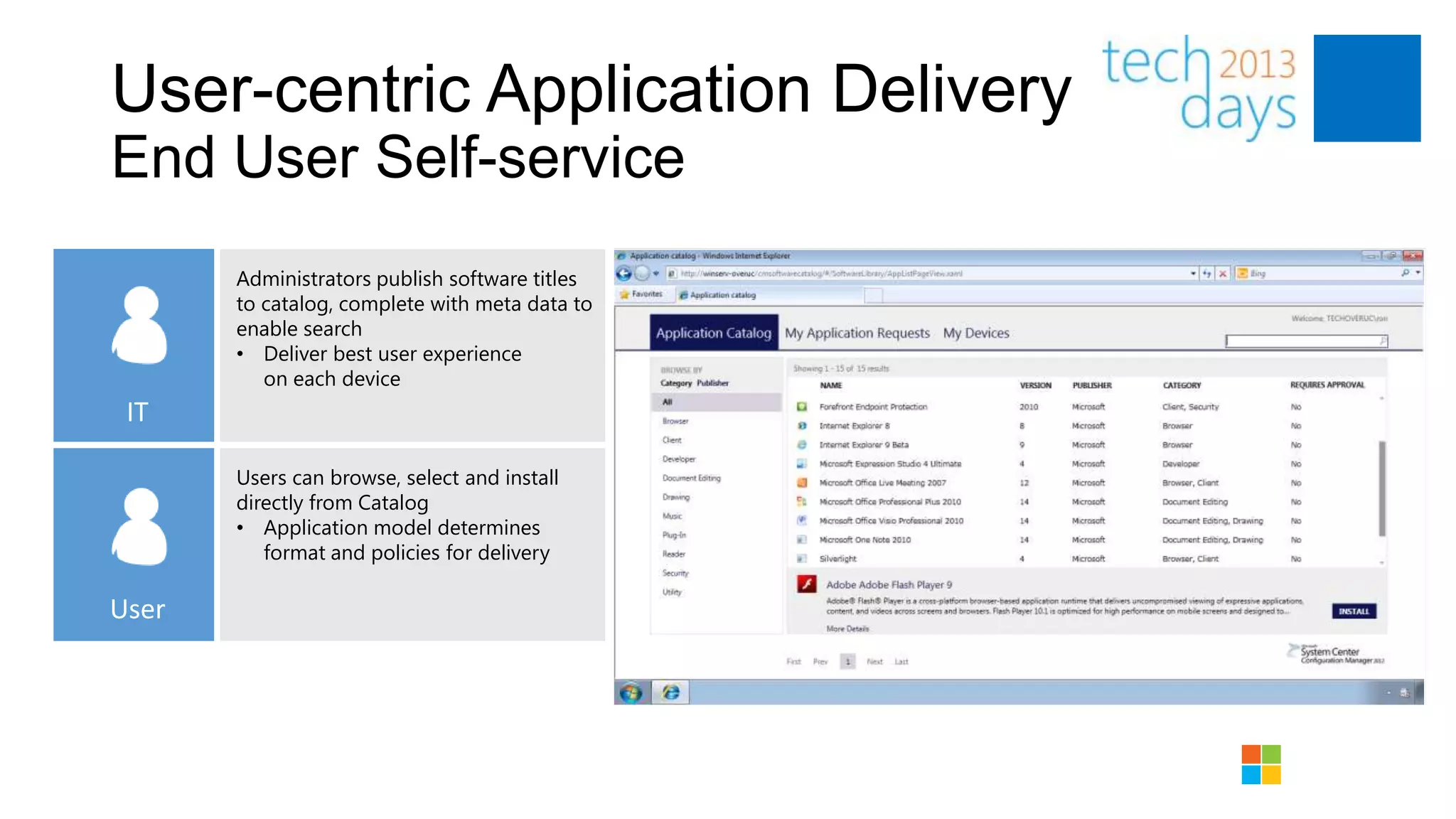Viewport: 1456px width, 819px height.
Task: Go to First results page
Action: [x=793, y=662]
